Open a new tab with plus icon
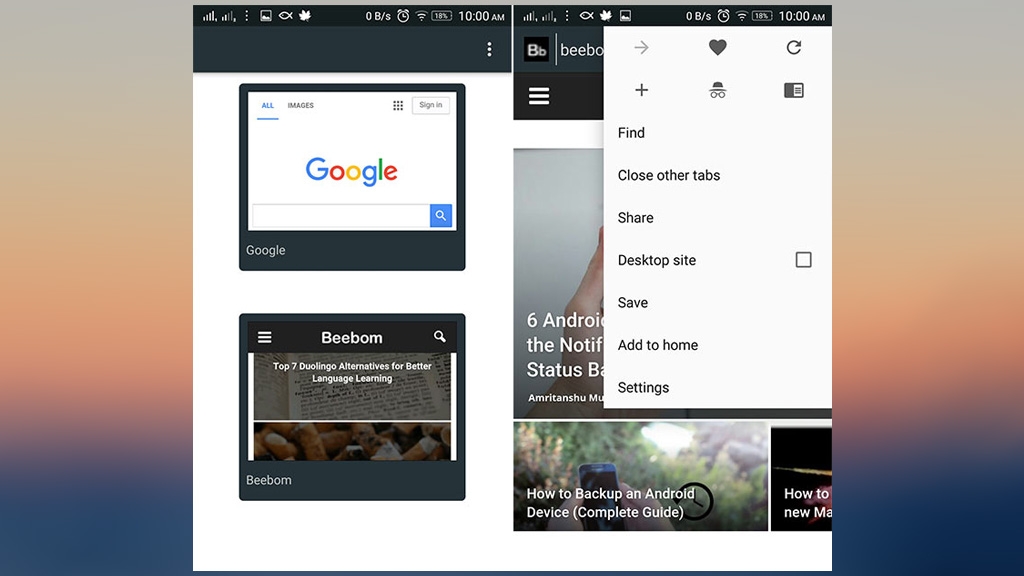1024x576 pixels. (x=641, y=90)
